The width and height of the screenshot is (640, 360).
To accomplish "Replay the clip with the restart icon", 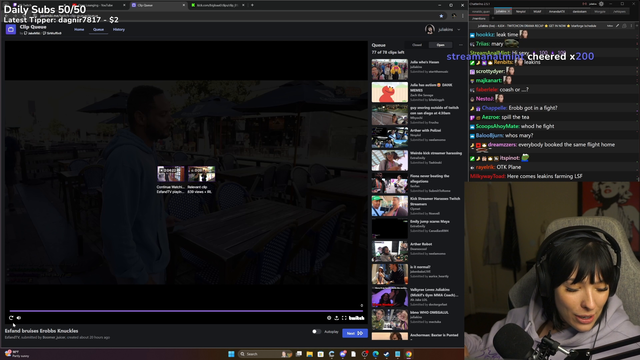I will (11, 318).
